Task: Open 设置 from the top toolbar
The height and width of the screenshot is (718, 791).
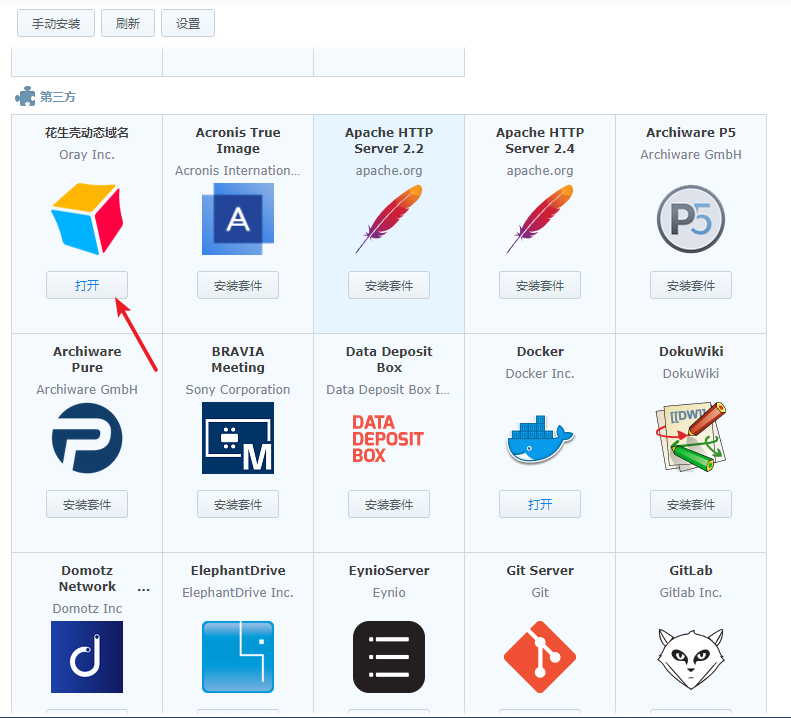Action: click(x=188, y=23)
